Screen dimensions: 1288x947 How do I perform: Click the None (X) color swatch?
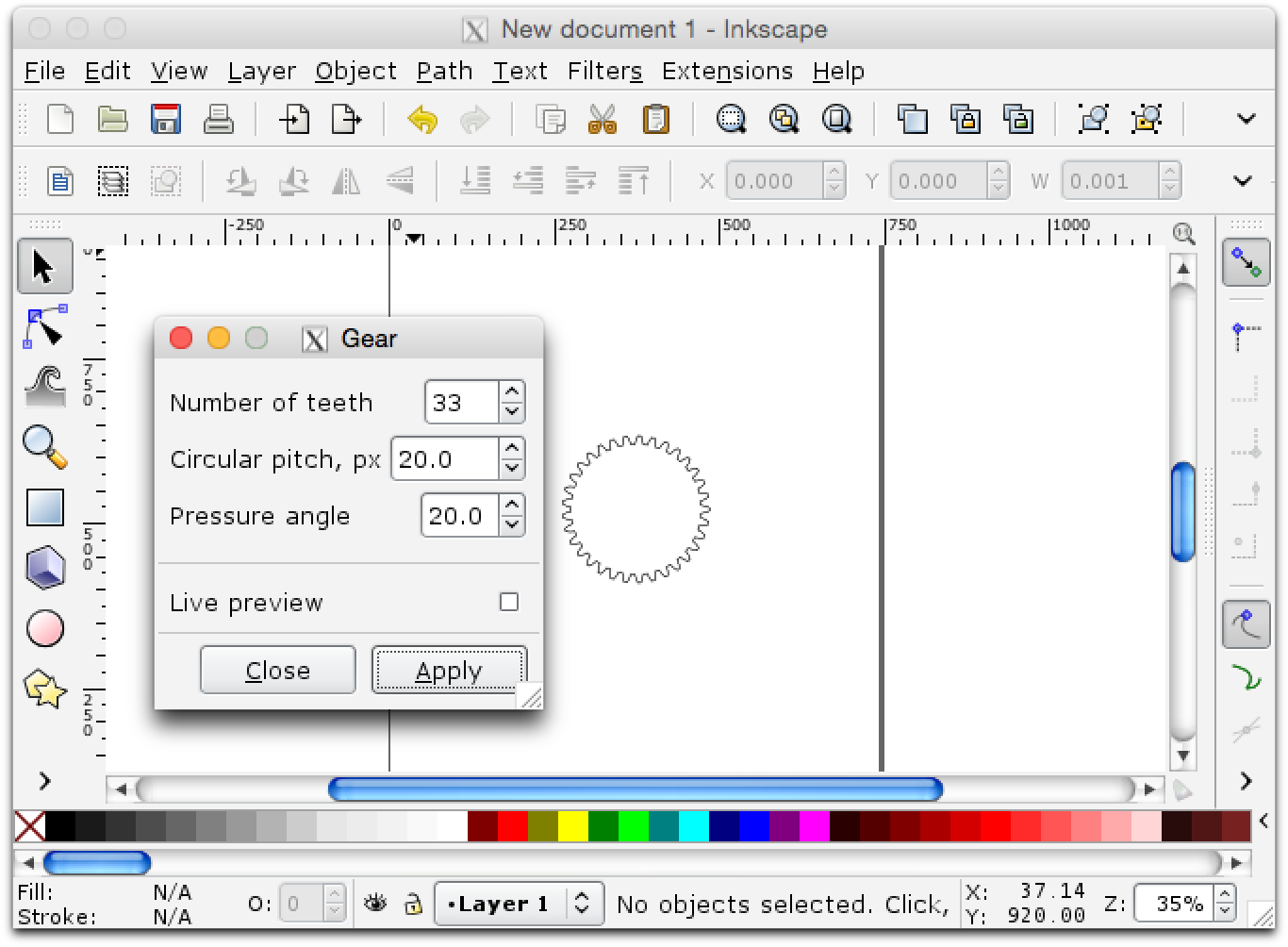[x=29, y=826]
